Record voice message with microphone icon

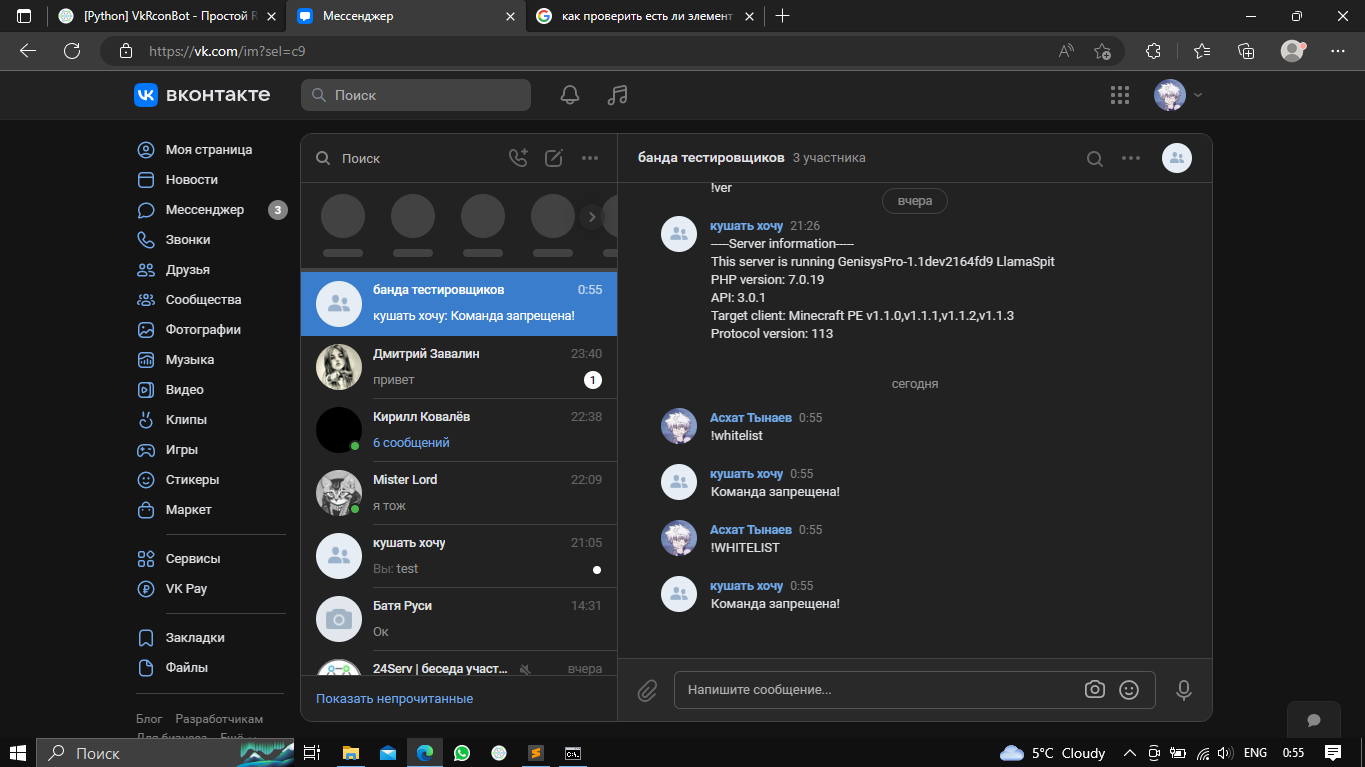(x=1183, y=690)
